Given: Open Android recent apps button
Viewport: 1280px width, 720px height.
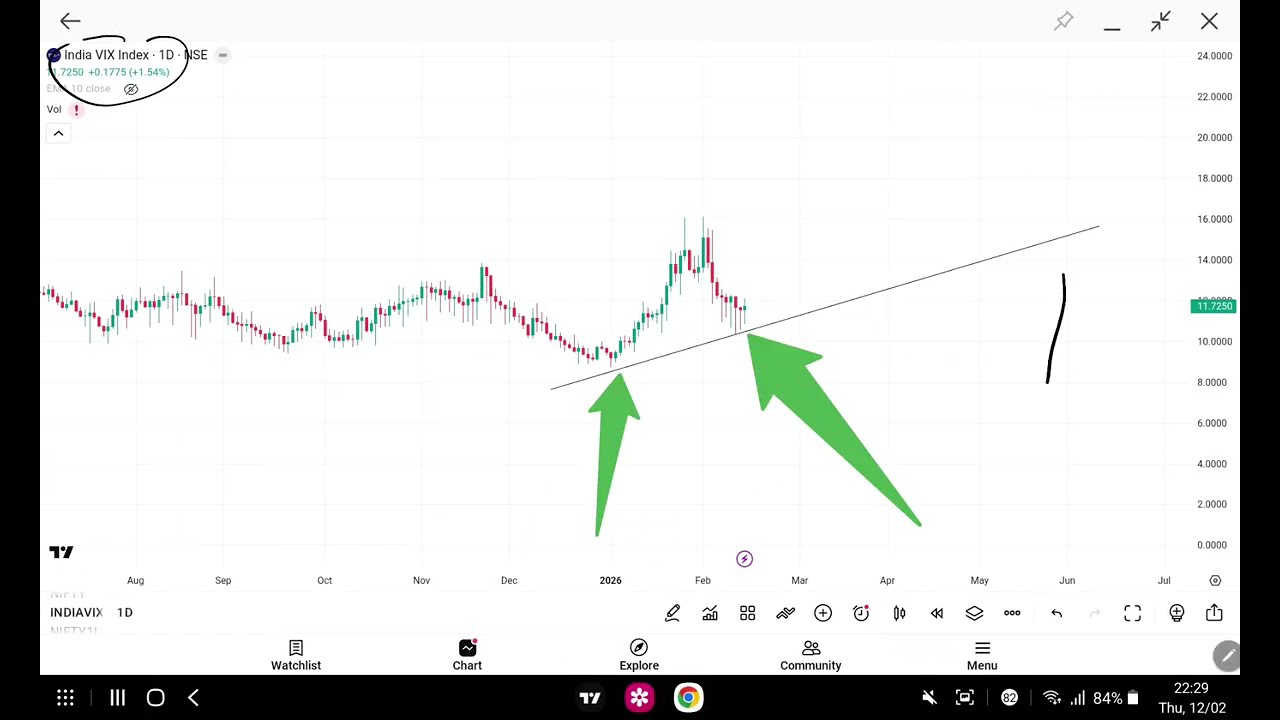Looking at the screenshot, I should (117, 698).
